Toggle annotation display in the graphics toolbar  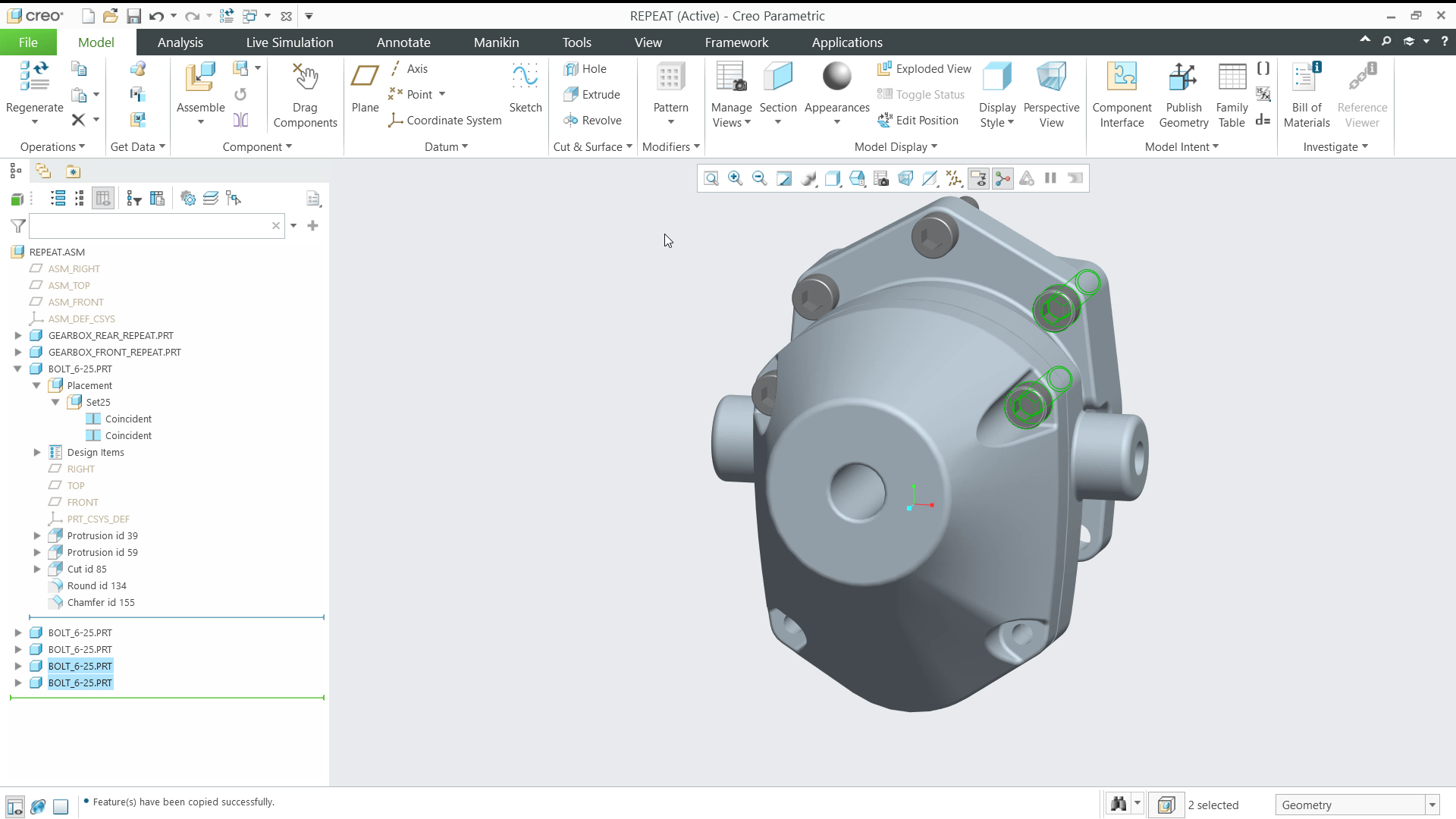[x=978, y=178]
